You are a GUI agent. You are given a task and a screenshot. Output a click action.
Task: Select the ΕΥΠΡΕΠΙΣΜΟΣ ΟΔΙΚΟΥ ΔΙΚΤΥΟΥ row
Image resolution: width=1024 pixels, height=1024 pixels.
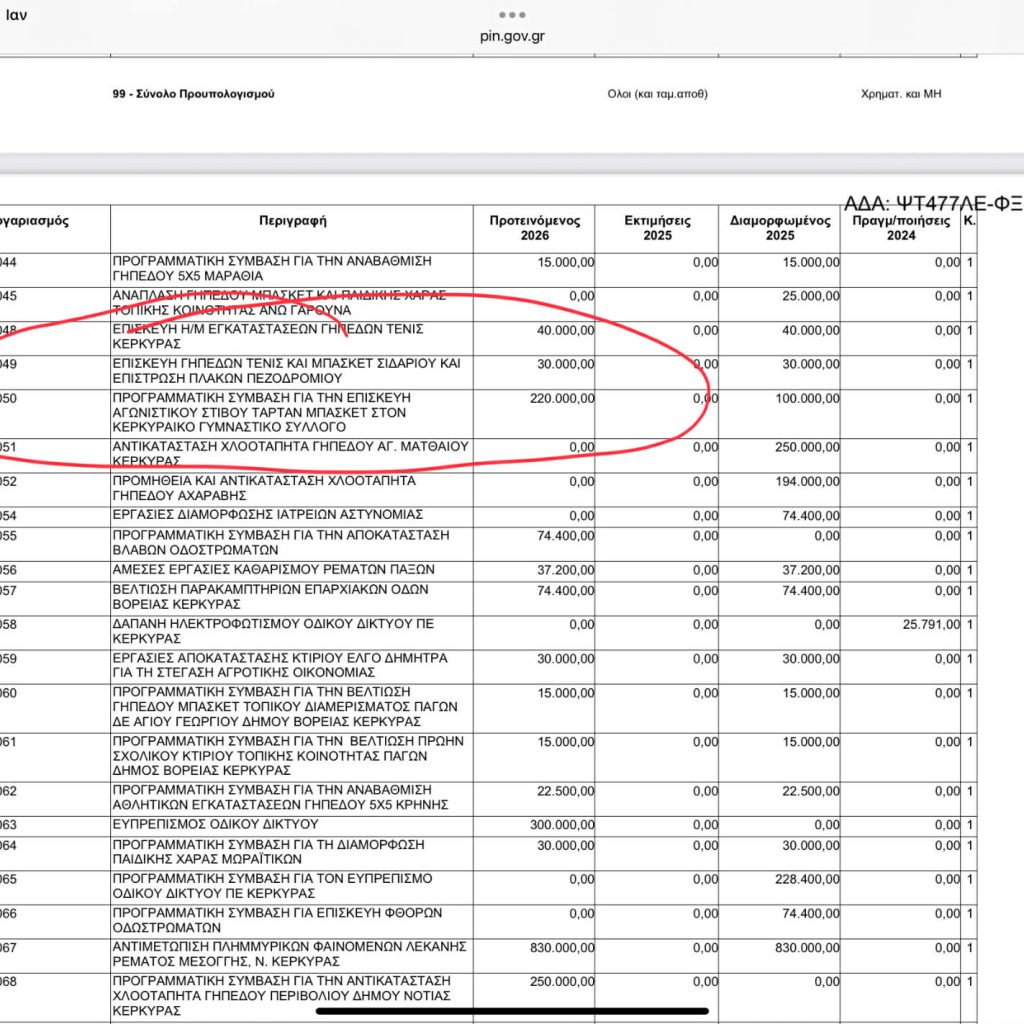pyautogui.click(x=488, y=825)
